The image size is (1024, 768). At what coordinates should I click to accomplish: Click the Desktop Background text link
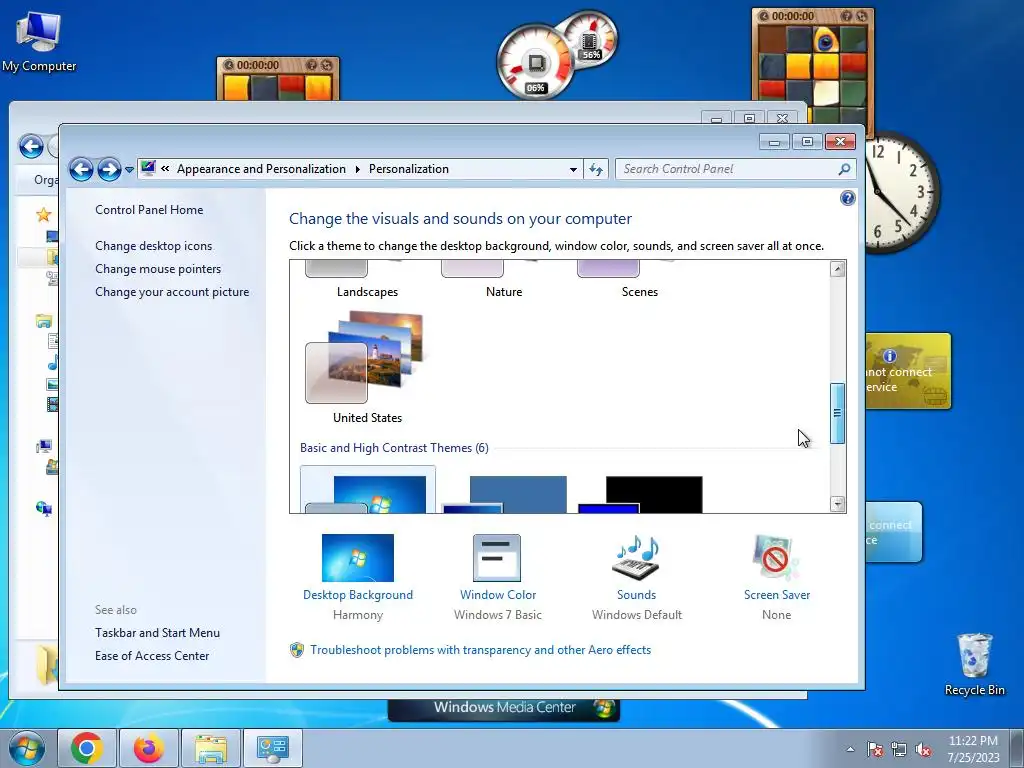point(358,594)
